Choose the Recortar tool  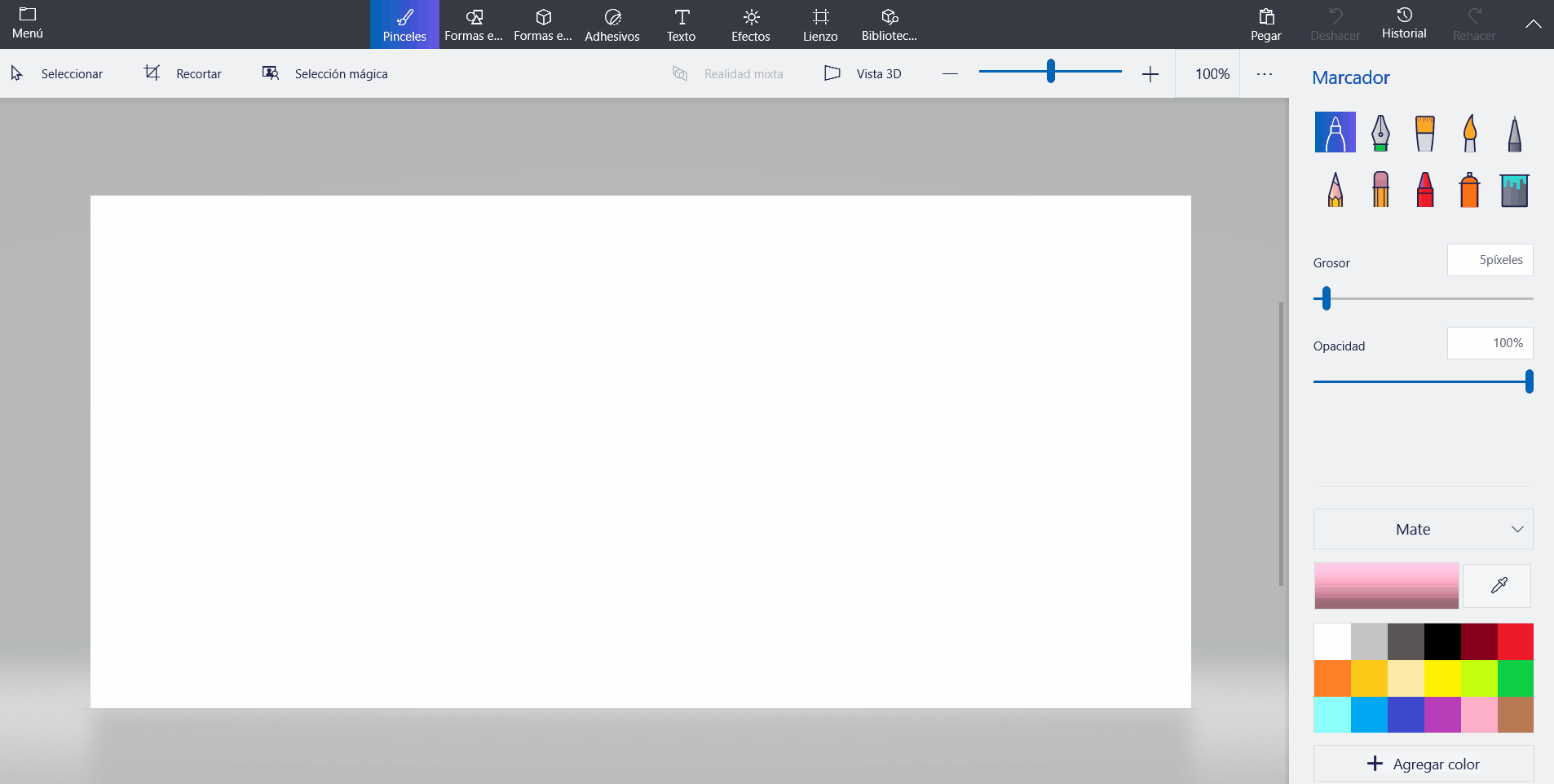[183, 73]
